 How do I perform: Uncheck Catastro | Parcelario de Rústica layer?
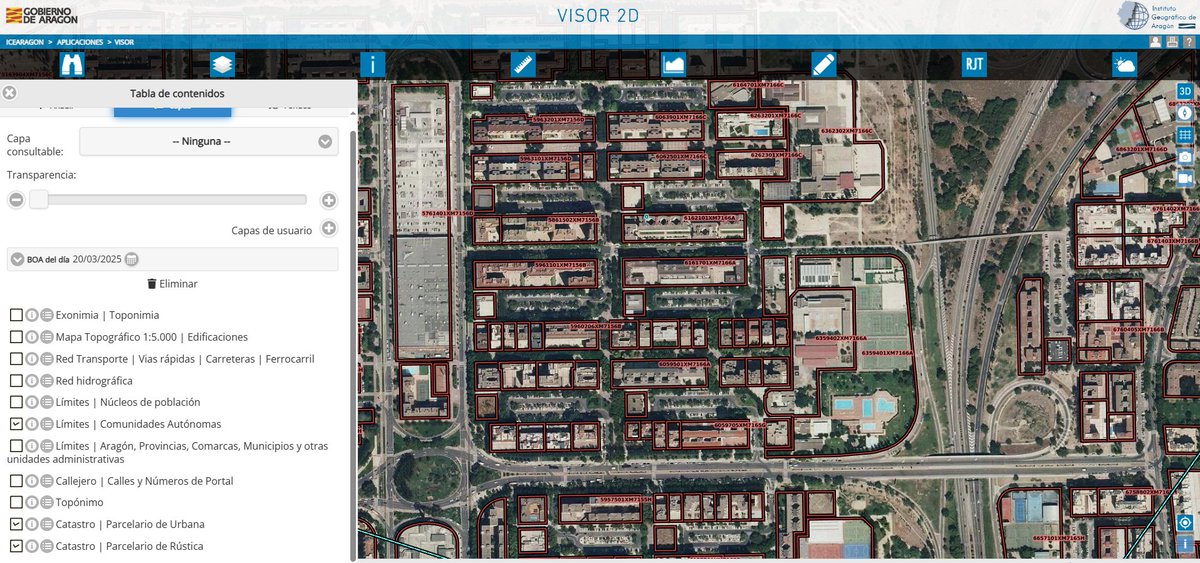16,546
